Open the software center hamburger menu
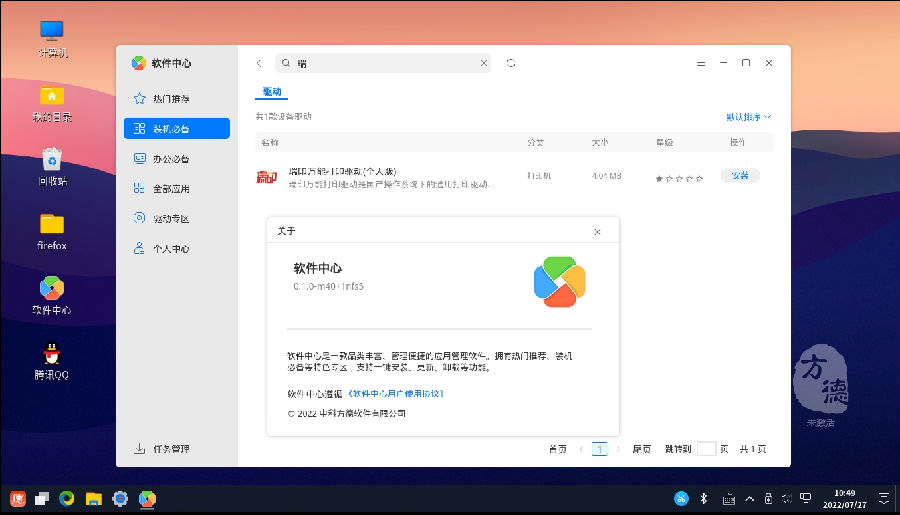Image resolution: width=900 pixels, height=515 pixels. [701, 63]
